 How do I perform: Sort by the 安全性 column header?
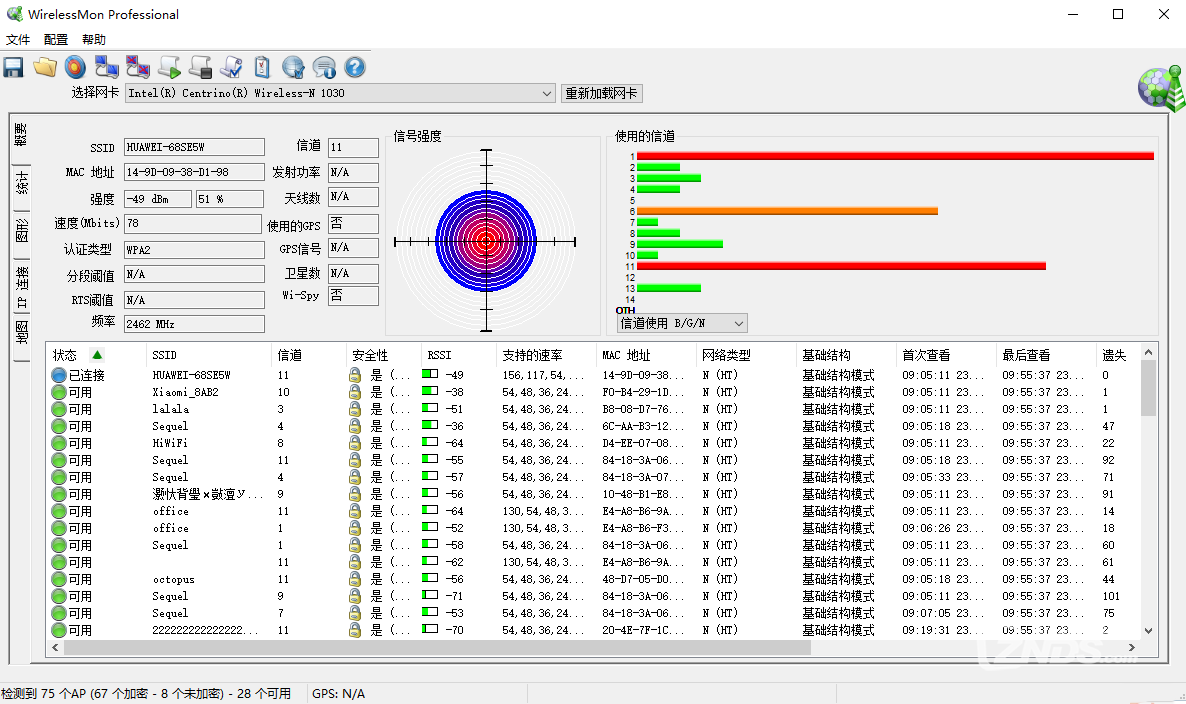coord(383,355)
